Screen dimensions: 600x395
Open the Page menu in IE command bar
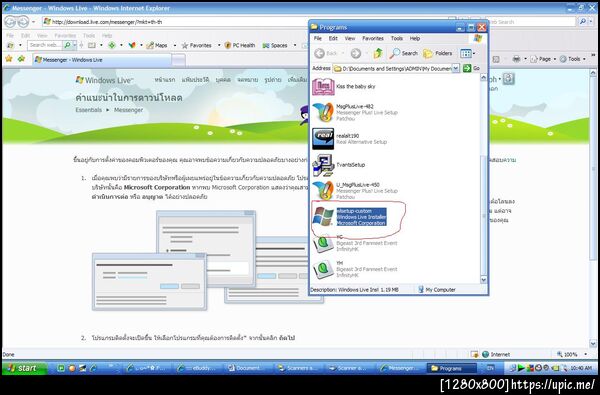[x=543, y=59]
